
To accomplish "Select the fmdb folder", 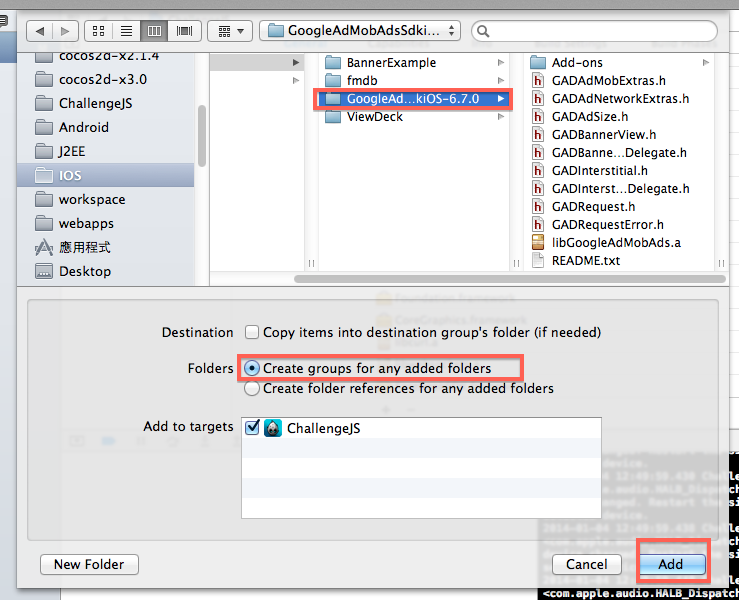I will point(414,81).
